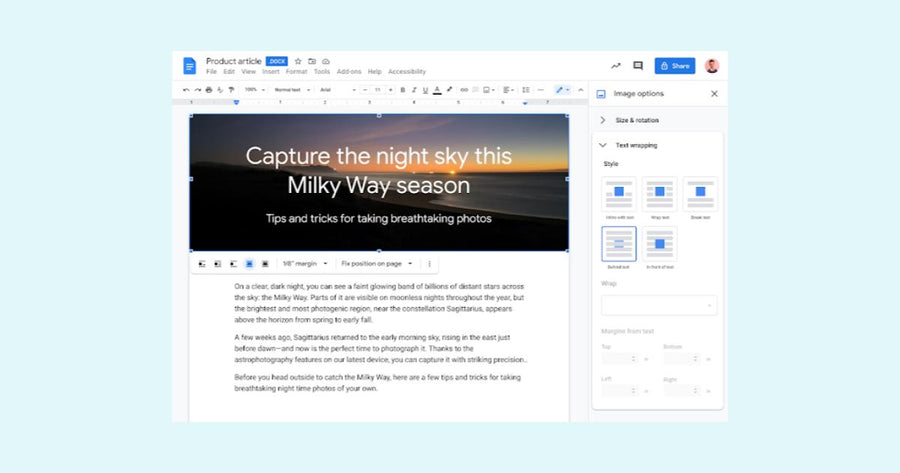Insert a link from toolbar
Screen dimensions: 900x473
point(464,90)
